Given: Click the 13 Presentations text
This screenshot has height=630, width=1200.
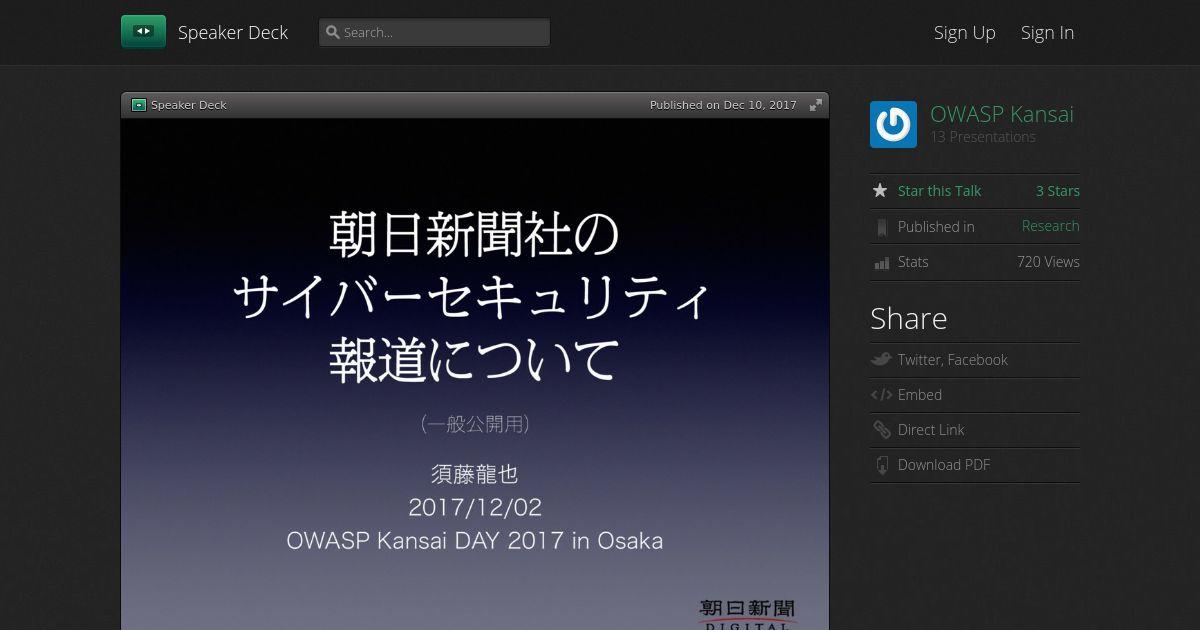Looking at the screenshot, I should [982, 137].
